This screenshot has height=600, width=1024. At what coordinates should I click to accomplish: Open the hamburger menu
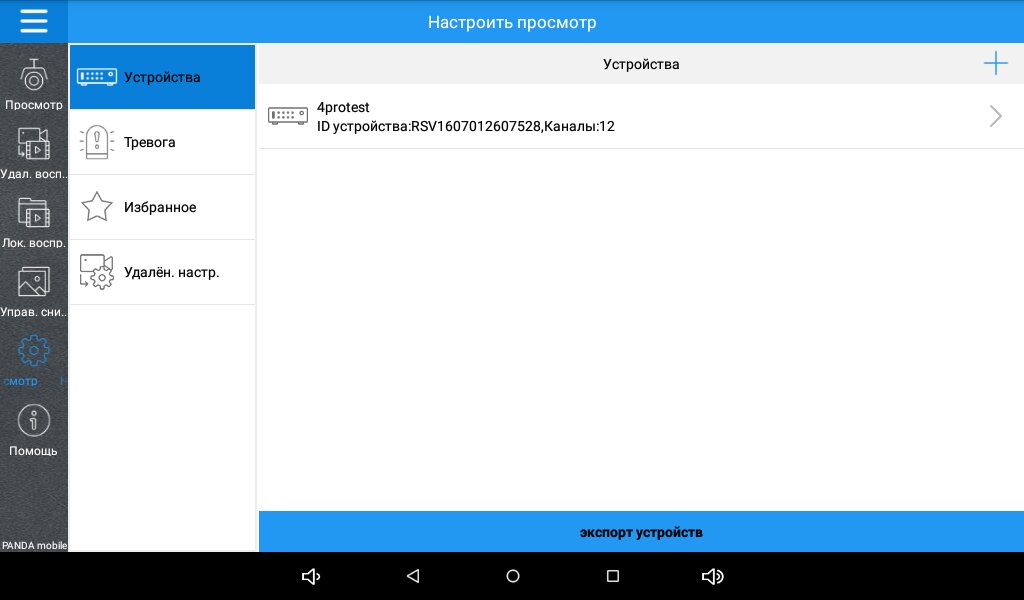coord(34,21)
